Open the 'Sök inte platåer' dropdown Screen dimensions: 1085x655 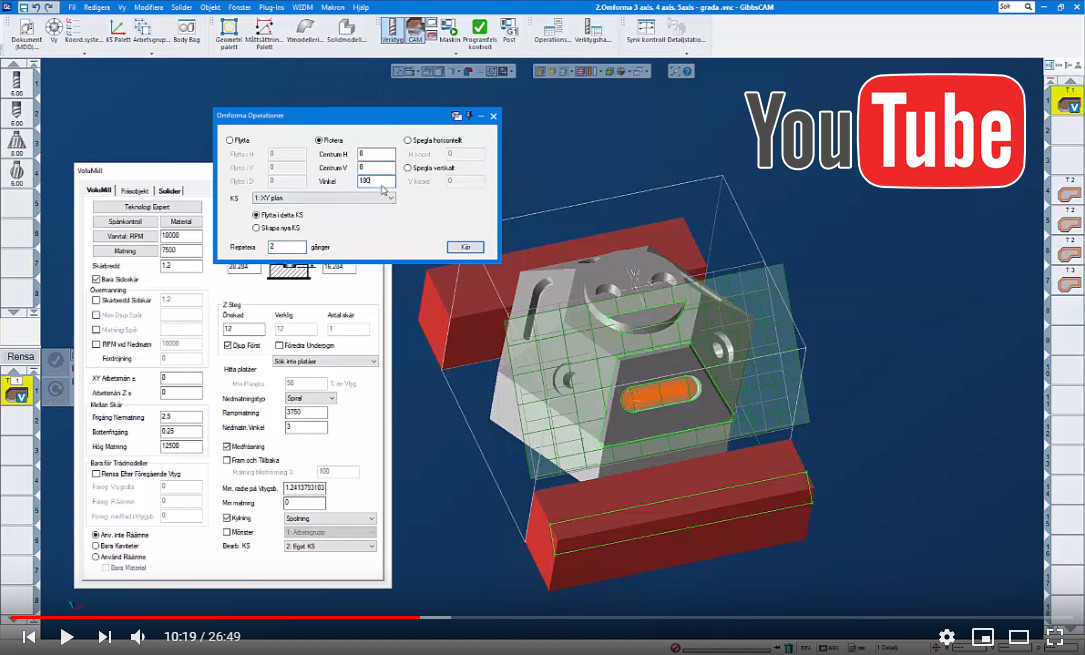(x=325, y=361)
